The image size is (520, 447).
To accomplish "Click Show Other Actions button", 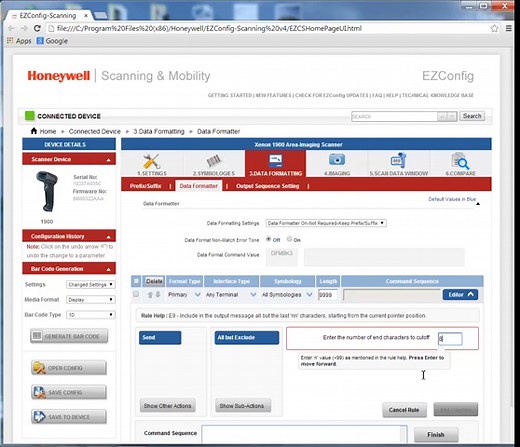I will click(x=167, y=406).
